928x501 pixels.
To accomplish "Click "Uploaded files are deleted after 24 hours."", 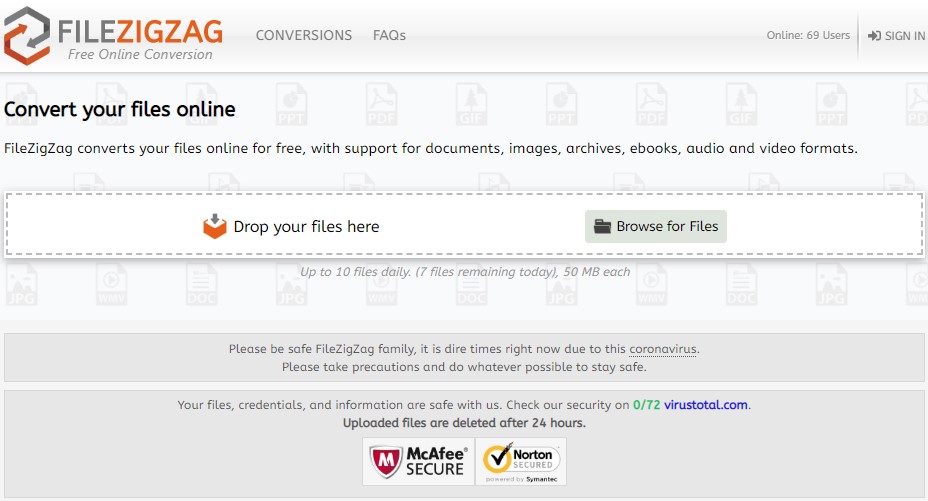I will coord(464,423).
